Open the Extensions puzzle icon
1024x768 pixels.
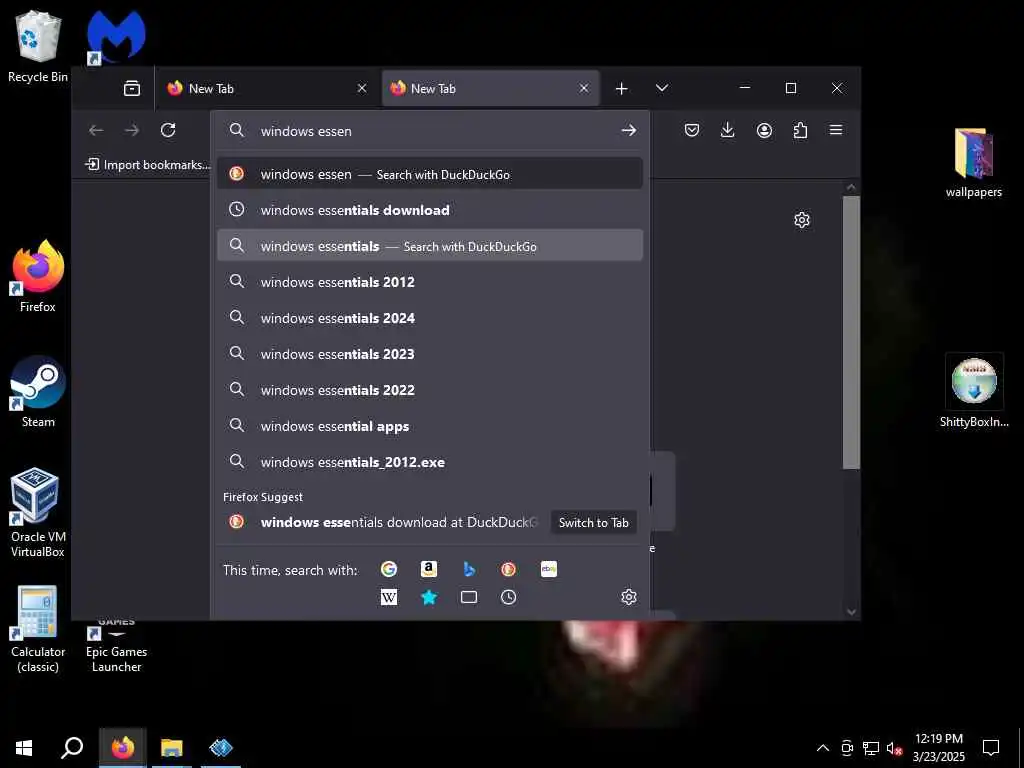point(800,131)
